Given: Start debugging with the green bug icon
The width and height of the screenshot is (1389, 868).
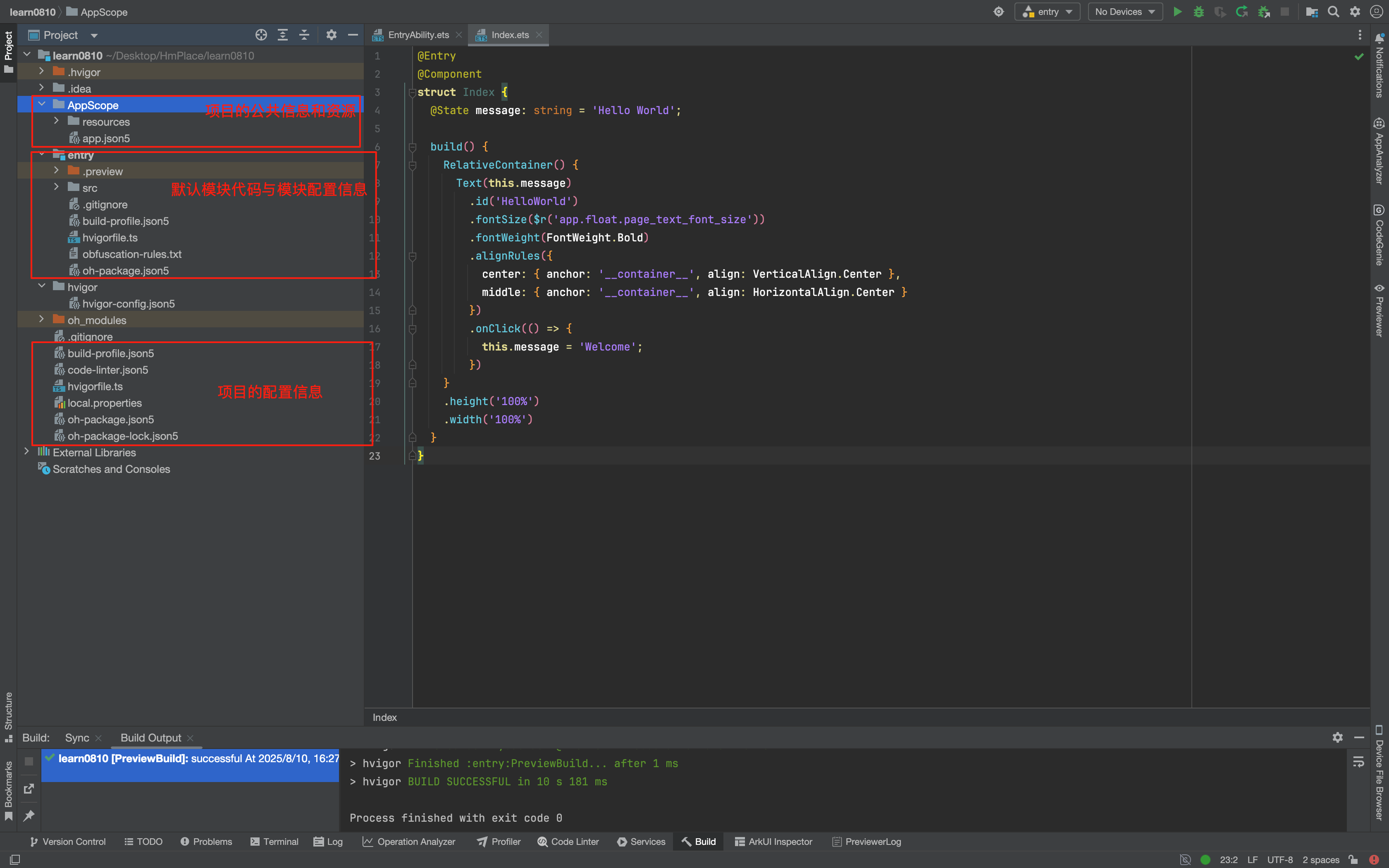Looking at the screenshot, I should [x=1198, y=12].
